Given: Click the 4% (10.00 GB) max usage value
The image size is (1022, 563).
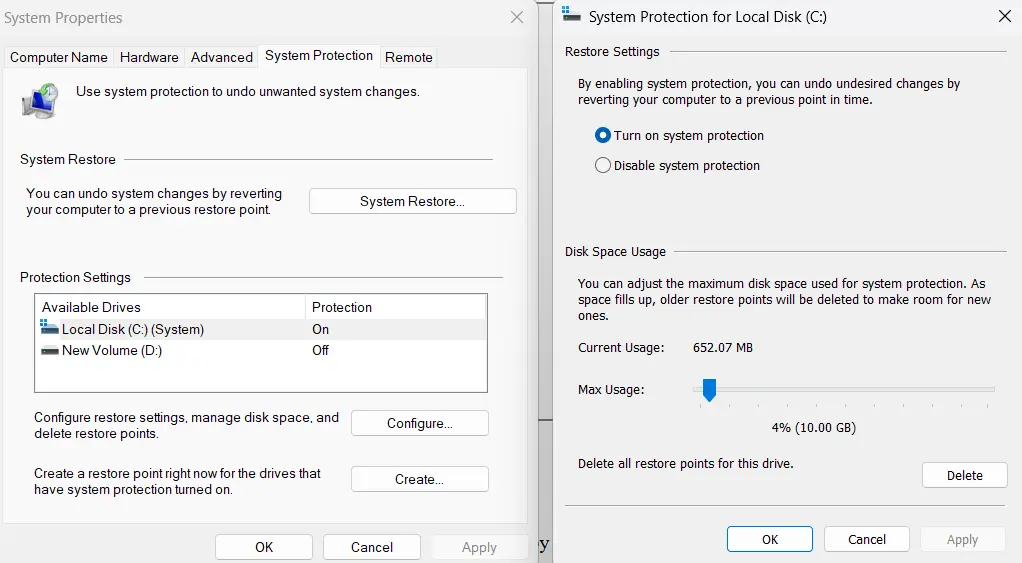Looking at the screenshot, I should (813, 428).
